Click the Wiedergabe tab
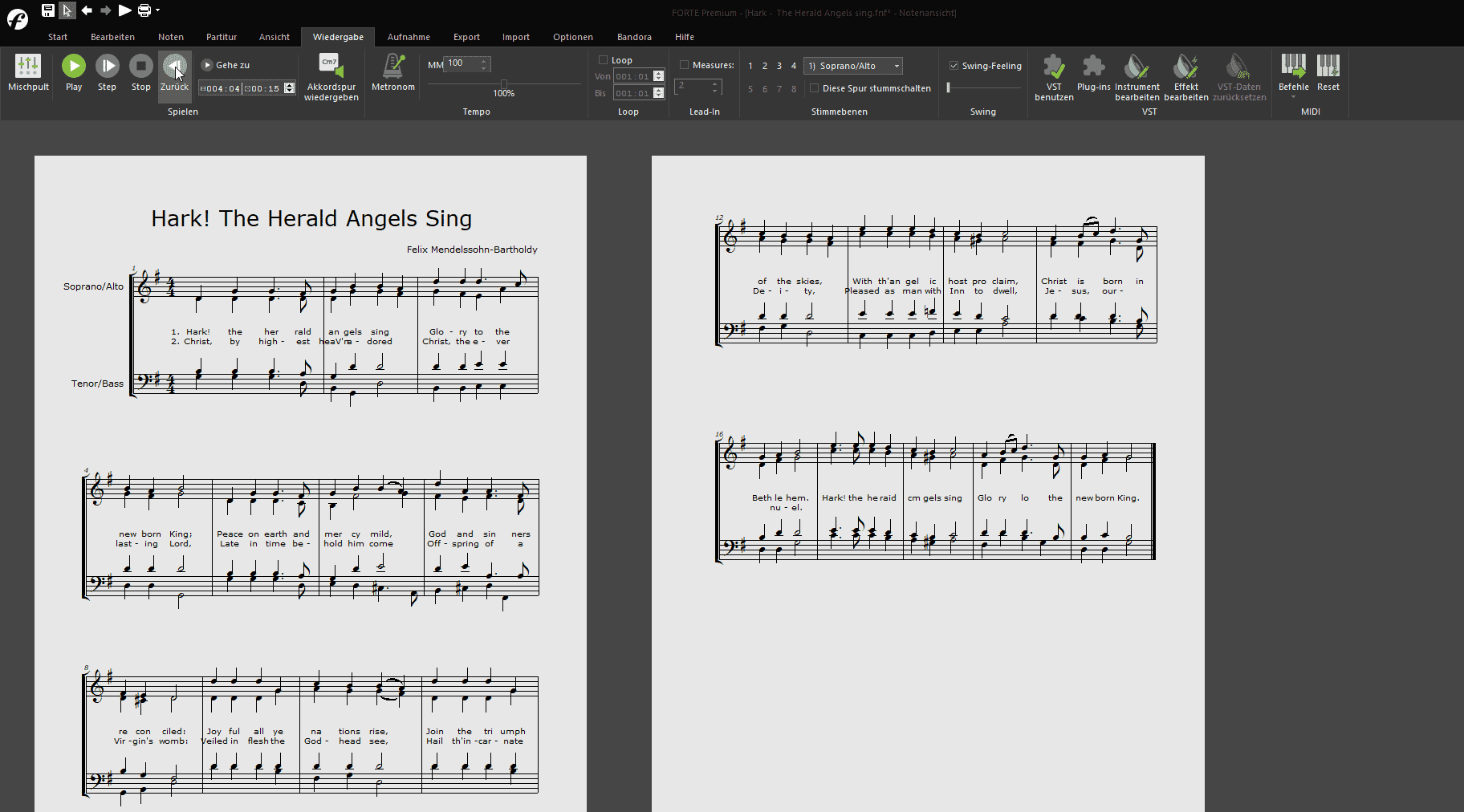The width and height of the screenshot is (1464, 812). tap(338, 37)
